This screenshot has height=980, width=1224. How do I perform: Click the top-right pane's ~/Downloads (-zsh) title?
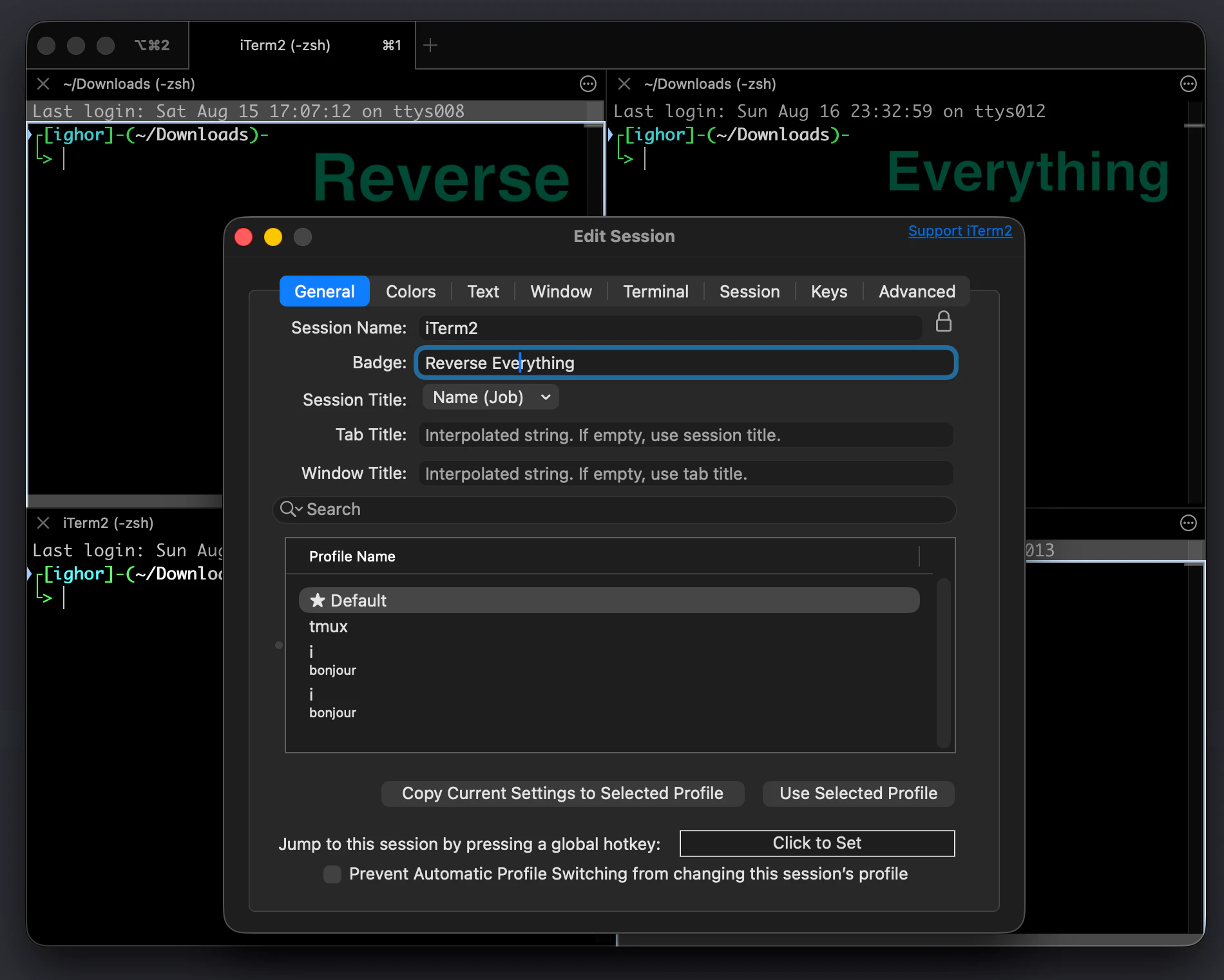pos(710,84)
